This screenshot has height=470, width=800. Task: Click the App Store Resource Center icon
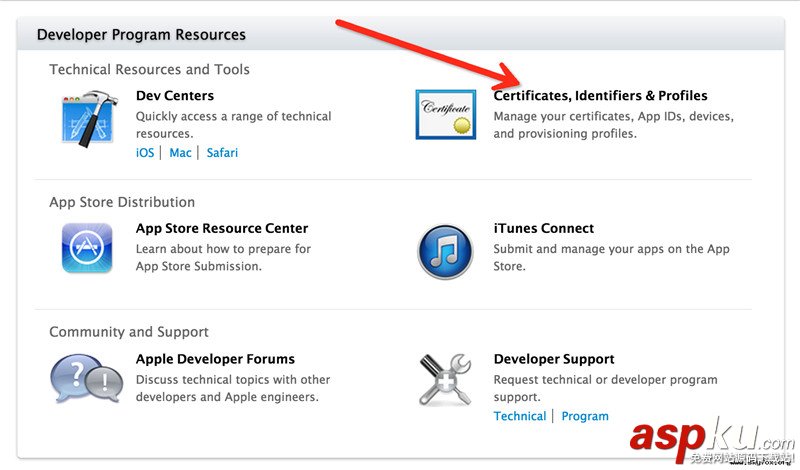coord(88,247)
